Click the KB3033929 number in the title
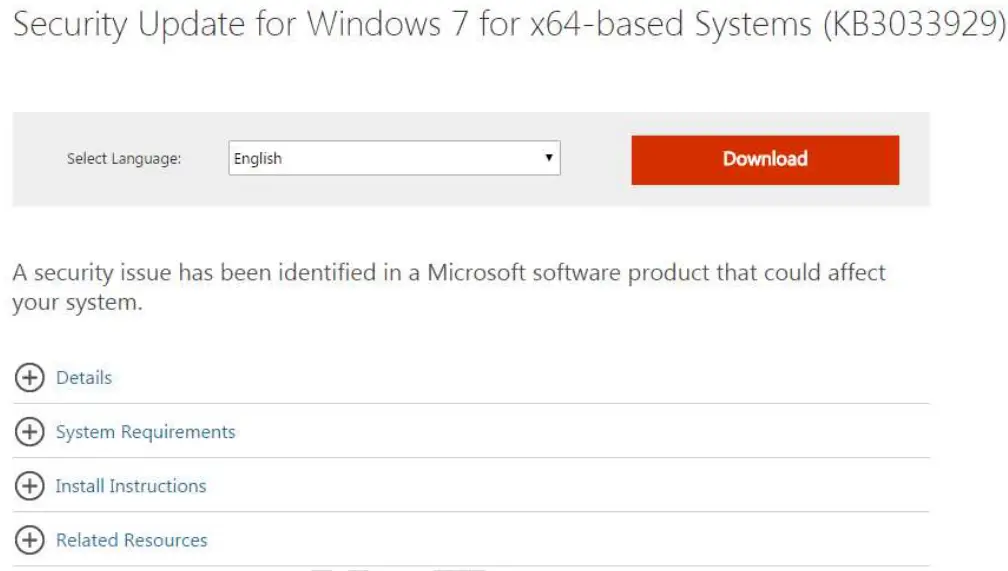Viewport: 1008px width, 571px height. 910,26
